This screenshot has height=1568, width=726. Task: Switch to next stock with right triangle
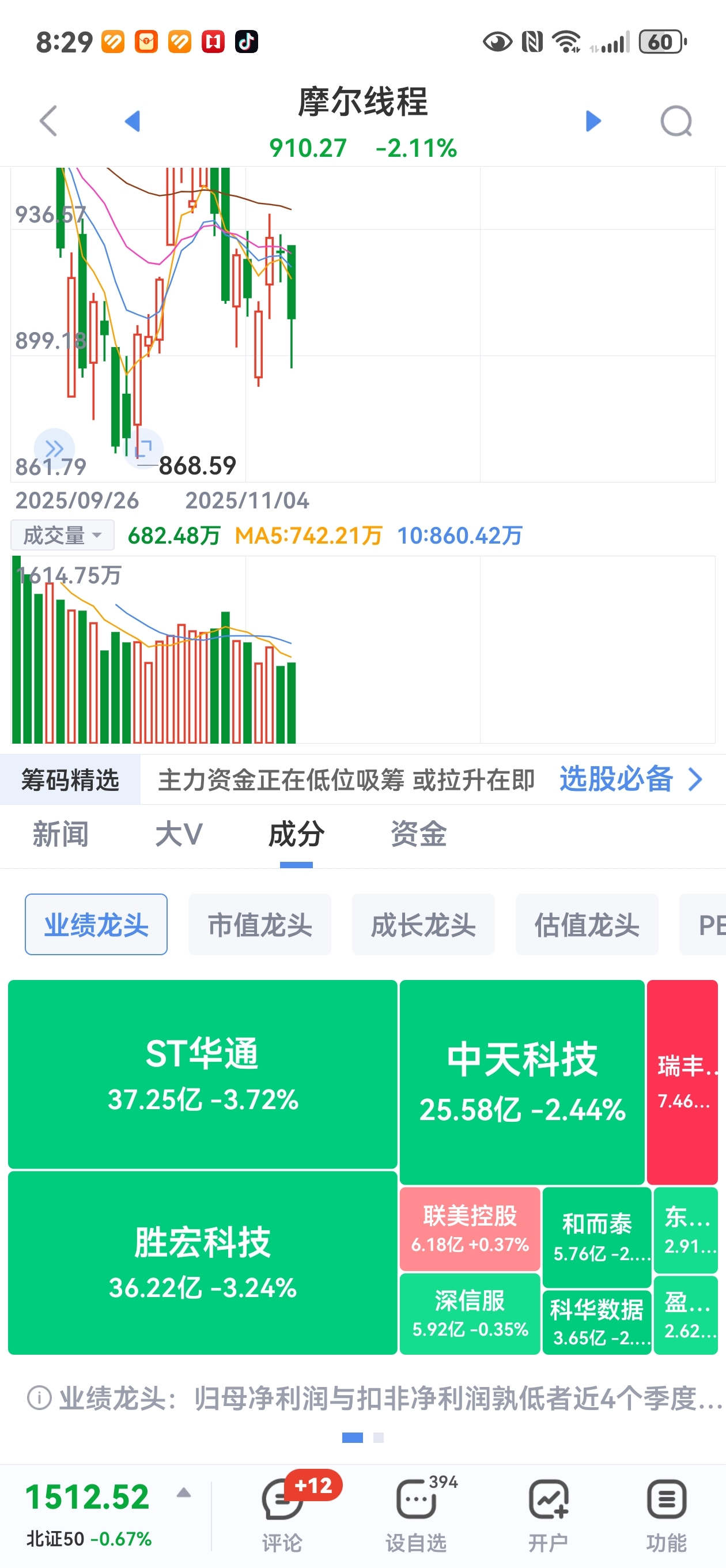point(593,120)
